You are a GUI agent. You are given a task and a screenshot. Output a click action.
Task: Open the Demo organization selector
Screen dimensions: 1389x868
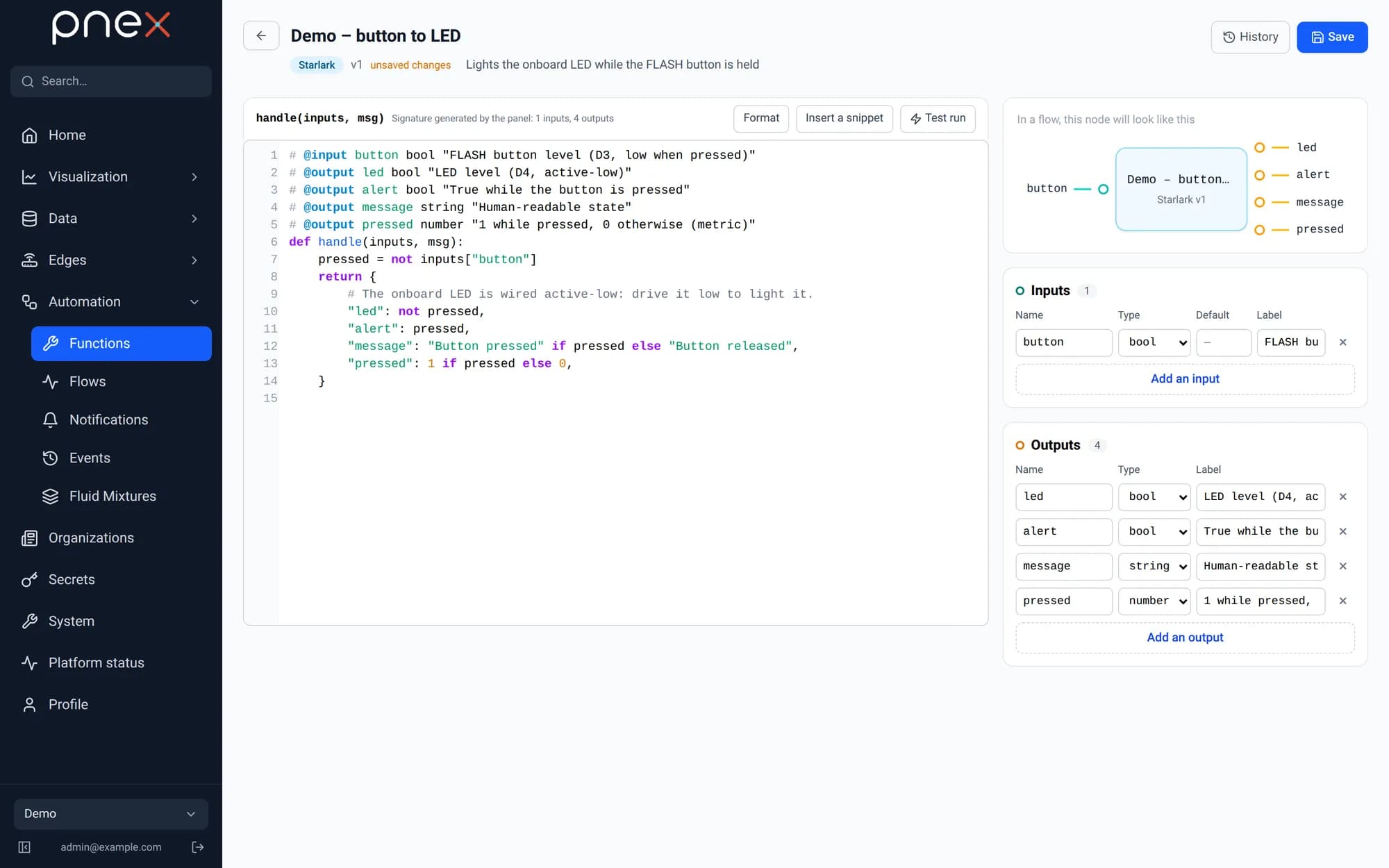(111, 814)
